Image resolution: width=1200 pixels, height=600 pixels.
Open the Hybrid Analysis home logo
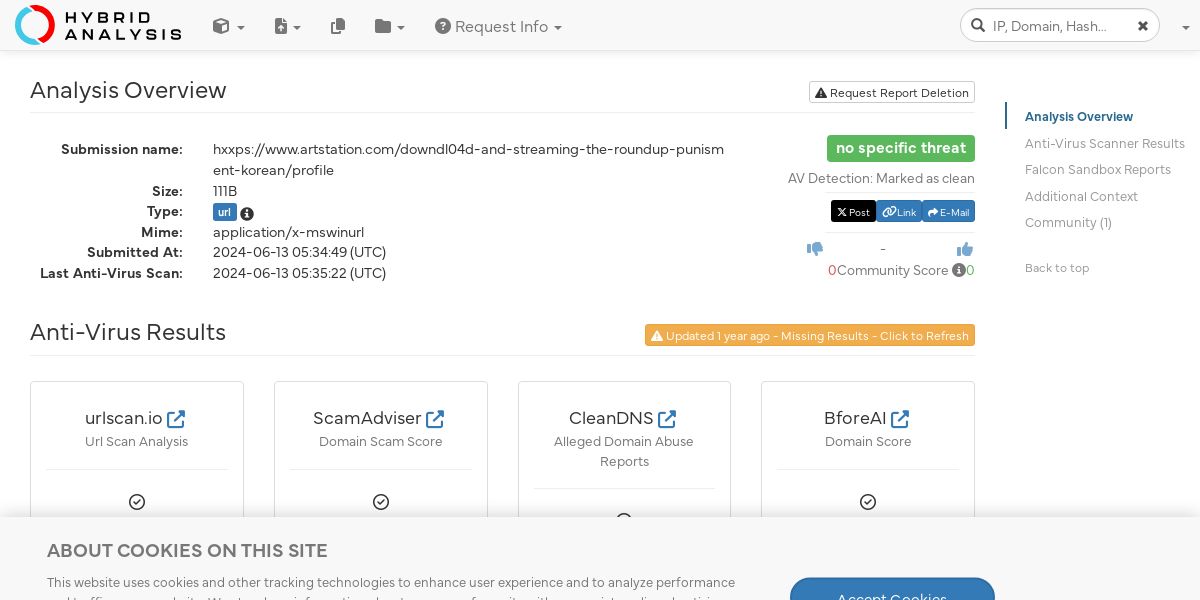pyautogui.click(x=98, y=25)
